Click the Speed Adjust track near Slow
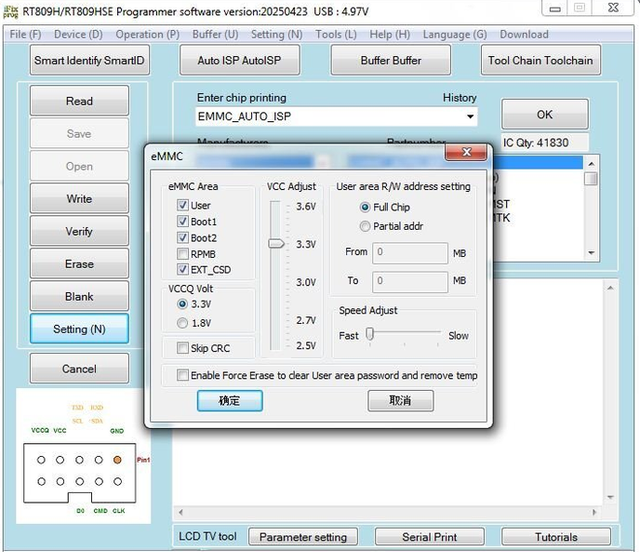640x552 pixels. (x=437, y=332)
